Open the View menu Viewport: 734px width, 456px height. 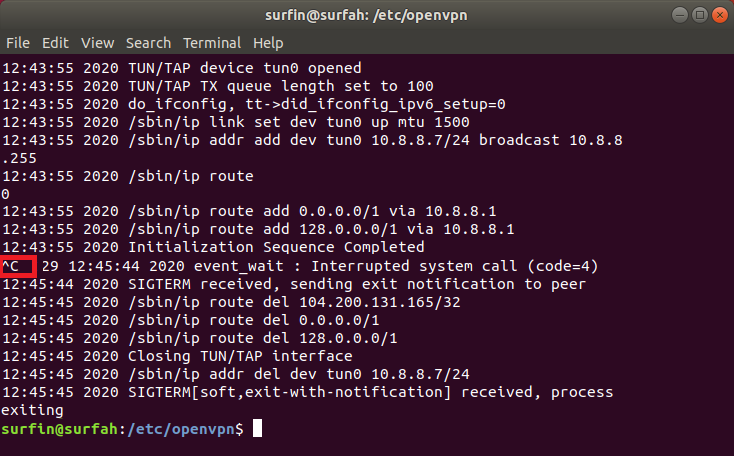click(x=97, y=44)
